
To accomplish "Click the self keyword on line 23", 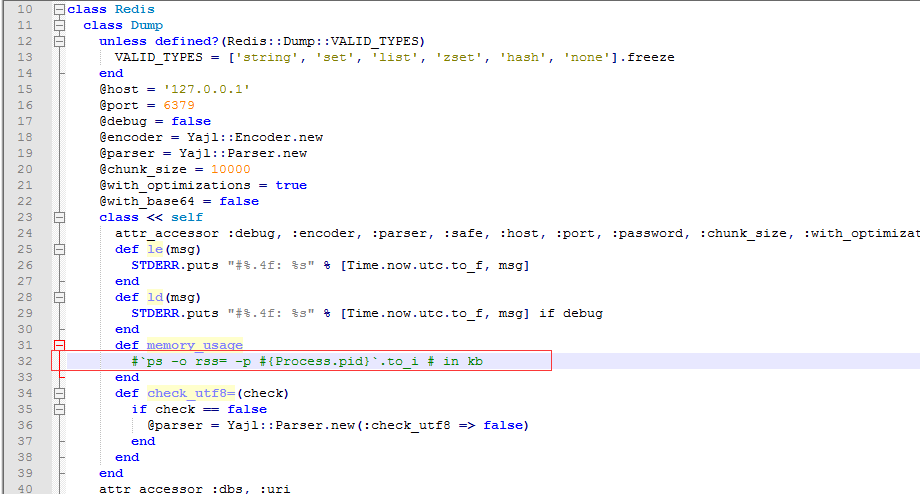I will point(187,217).
